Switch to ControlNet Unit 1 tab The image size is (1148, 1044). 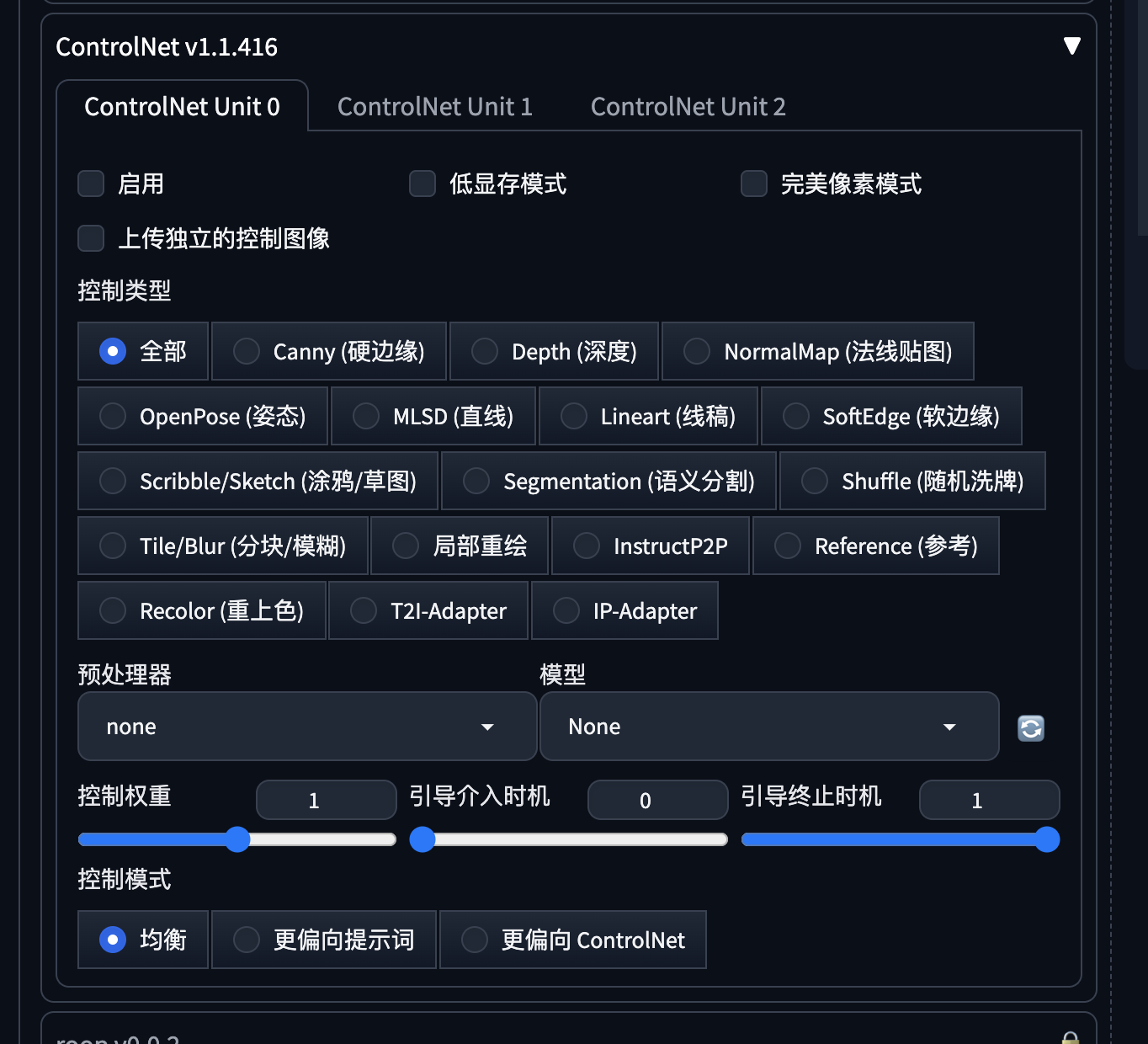434,107
